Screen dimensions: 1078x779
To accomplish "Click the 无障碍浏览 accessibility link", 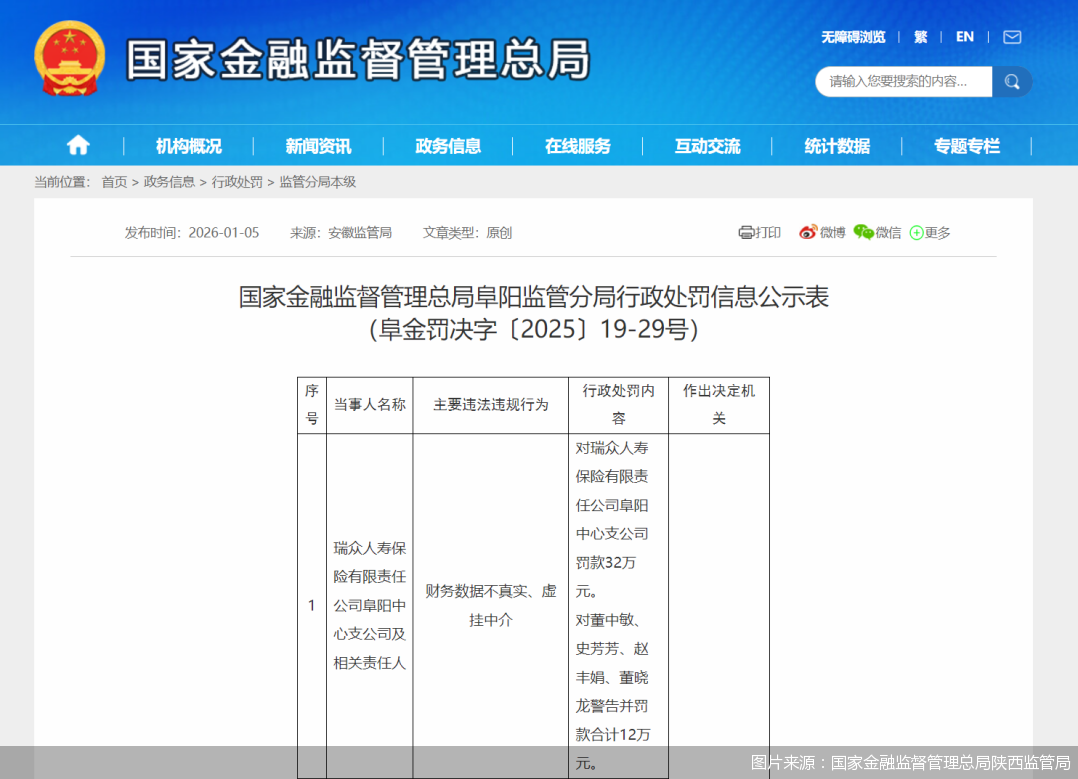I will (851, 36).
